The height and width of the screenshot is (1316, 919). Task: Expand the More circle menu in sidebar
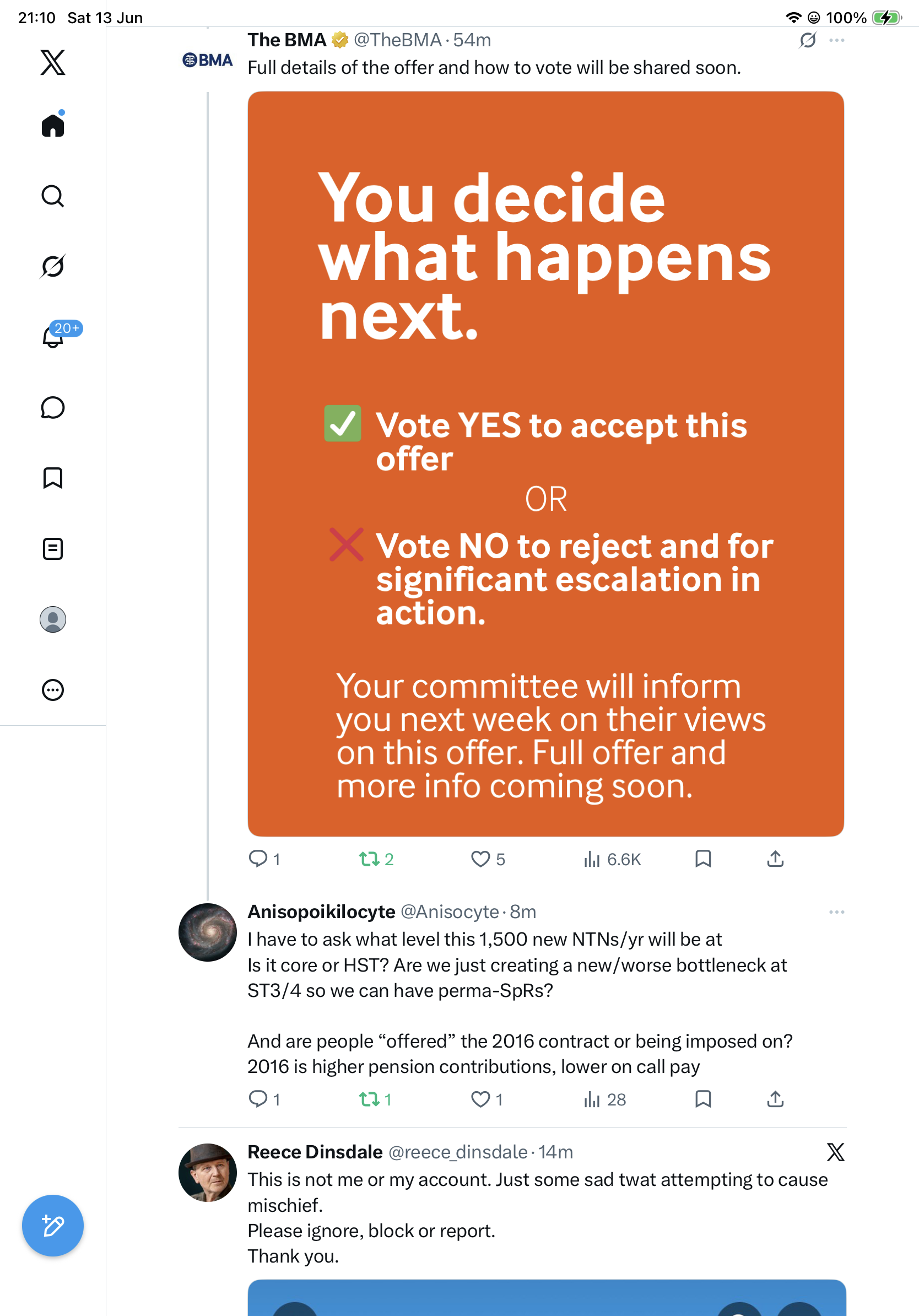[x=53, y=690]
